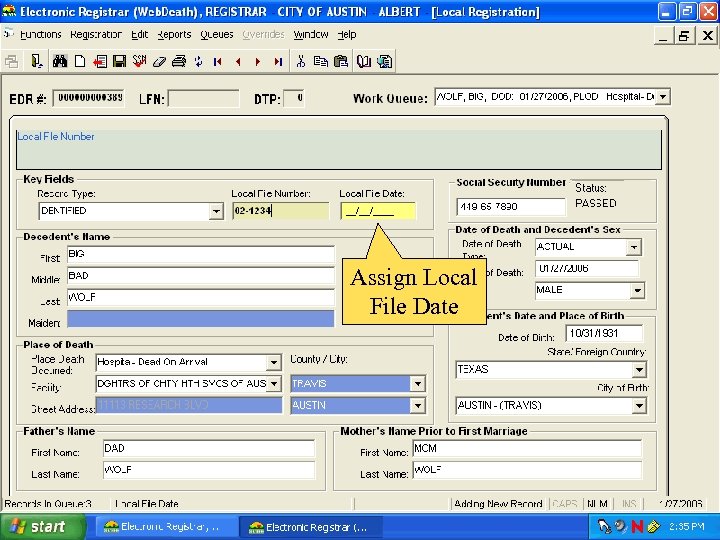Expand the Work Queue dropdown
The width and height of the screenshot is (720, 540).
pos(663,97)
